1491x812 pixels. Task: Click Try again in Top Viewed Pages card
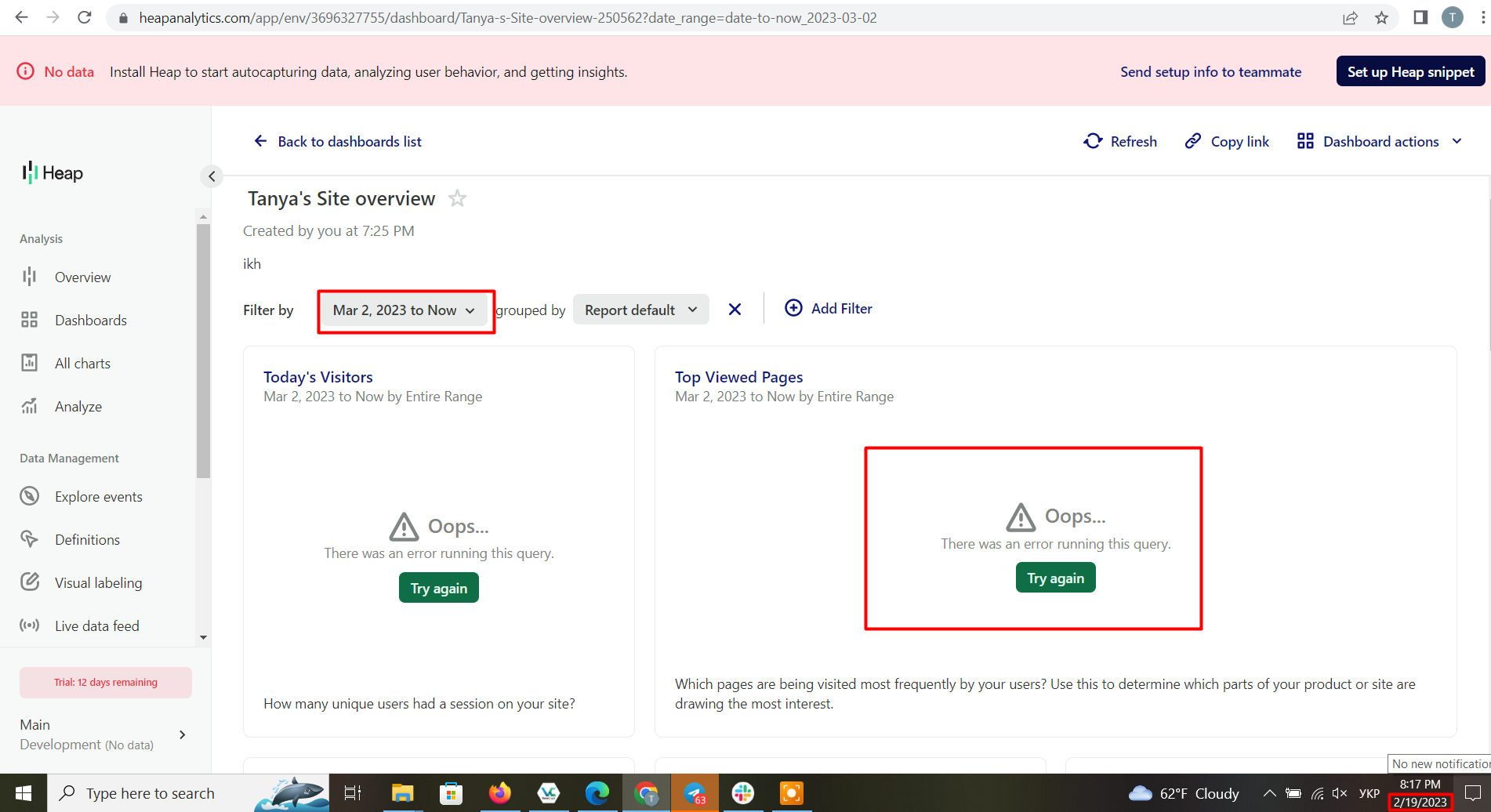tap(1056, 578)
